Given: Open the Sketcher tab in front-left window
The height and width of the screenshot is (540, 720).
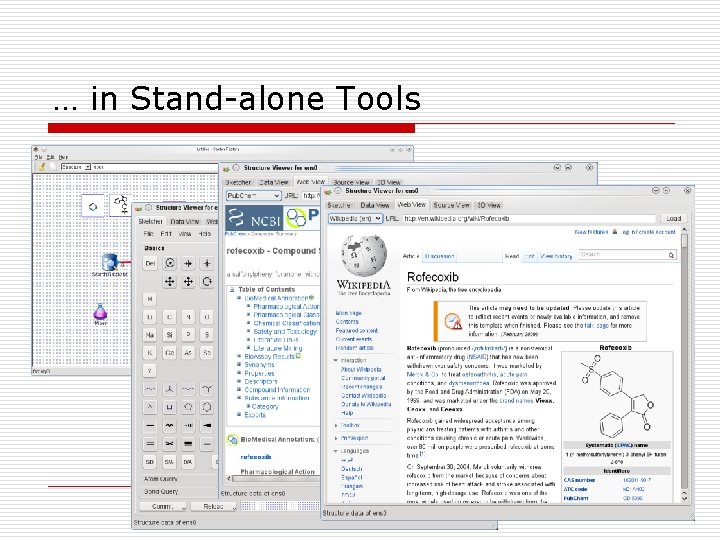Looking at the screenshot, I should [x=151, y=222].
